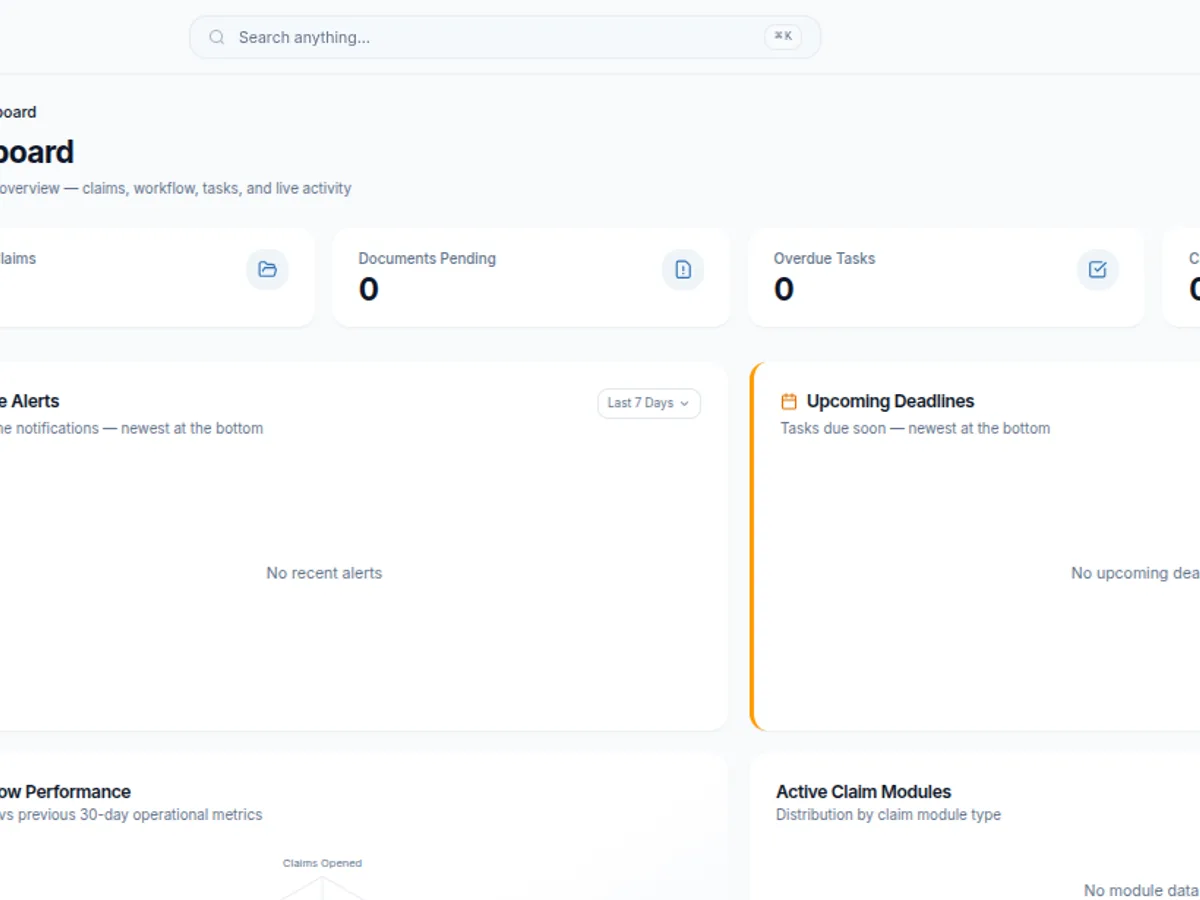This screenshot has height=900, width=1200.
Task: Open the Documents Pending card
Action: click(x=531, y=277)
